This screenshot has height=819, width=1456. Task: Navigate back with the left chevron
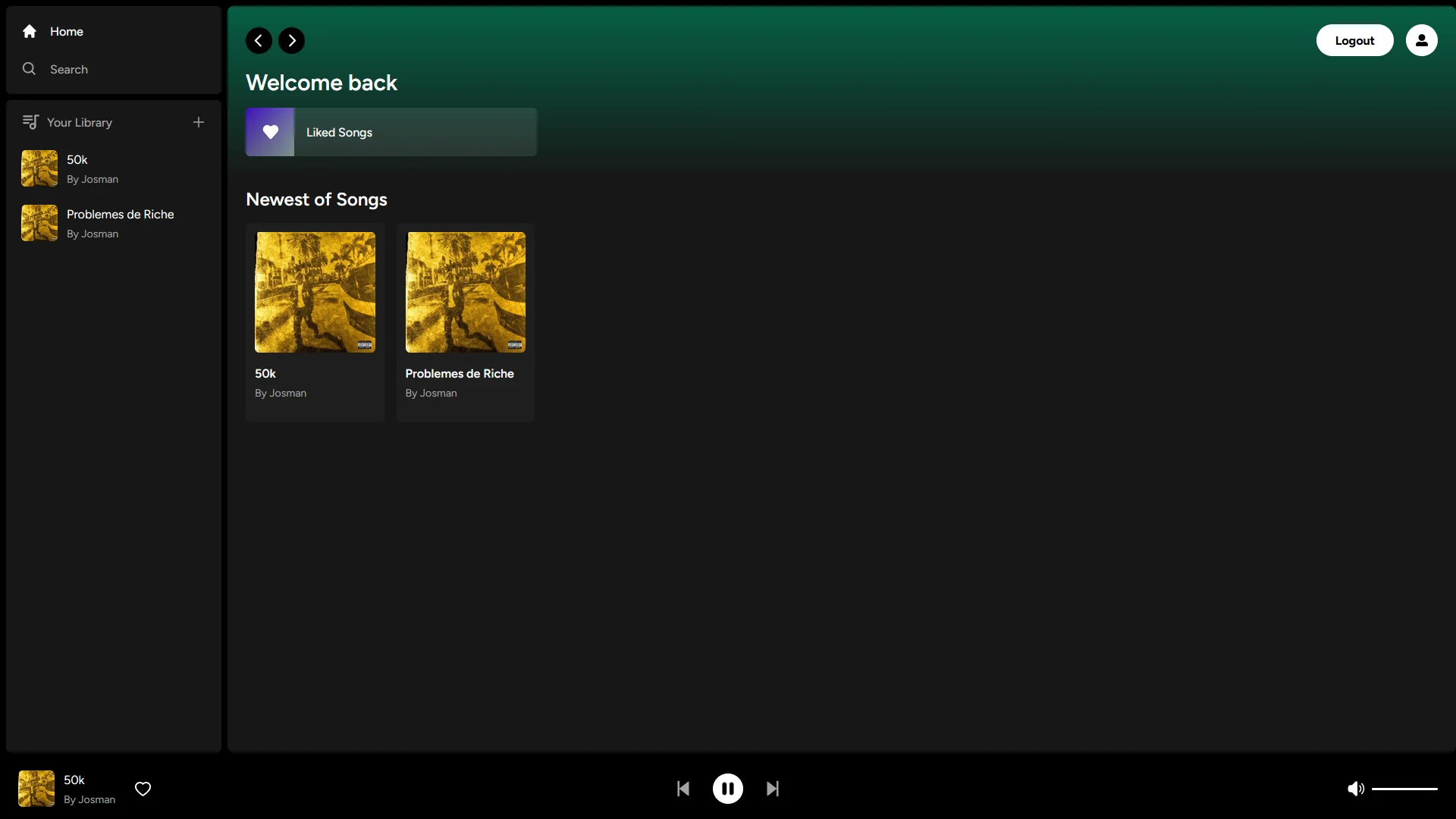[259, 40]
